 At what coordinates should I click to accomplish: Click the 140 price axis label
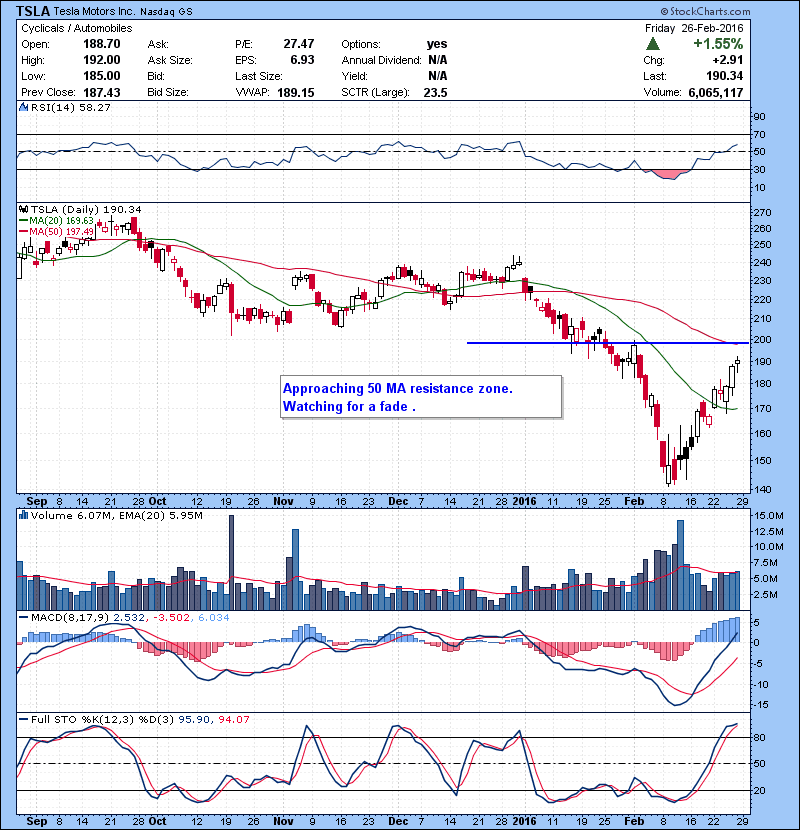(762, 490)
